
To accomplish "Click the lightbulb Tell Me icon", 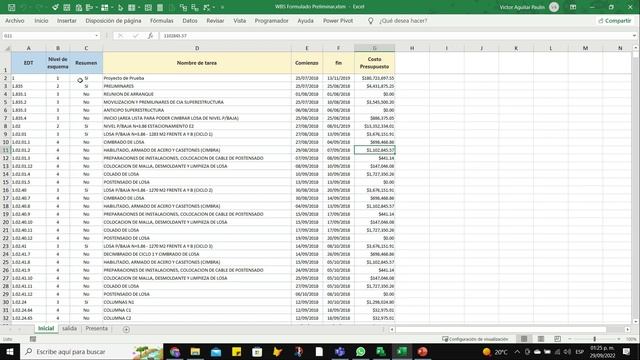I will tap(371, 21).
